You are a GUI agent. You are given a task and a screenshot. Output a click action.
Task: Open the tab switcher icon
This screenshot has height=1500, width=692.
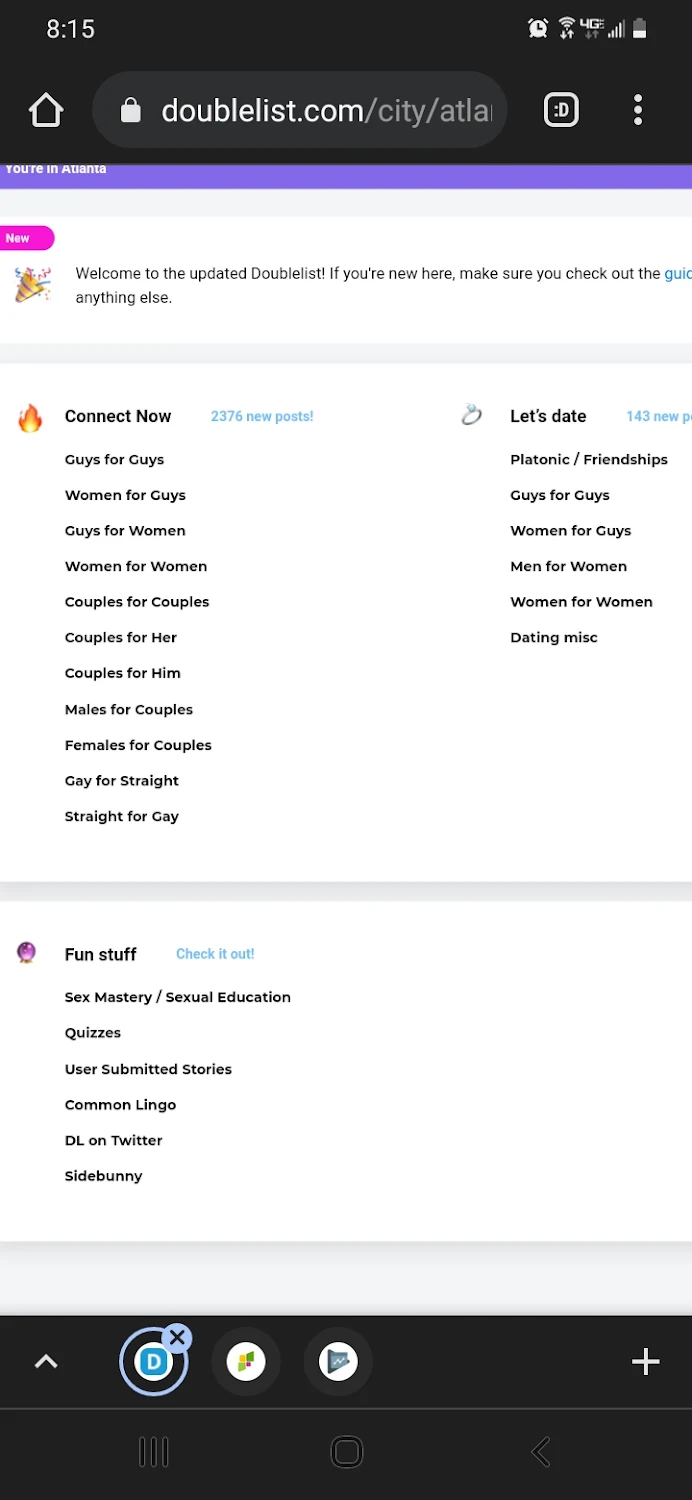tap(561, 110)
